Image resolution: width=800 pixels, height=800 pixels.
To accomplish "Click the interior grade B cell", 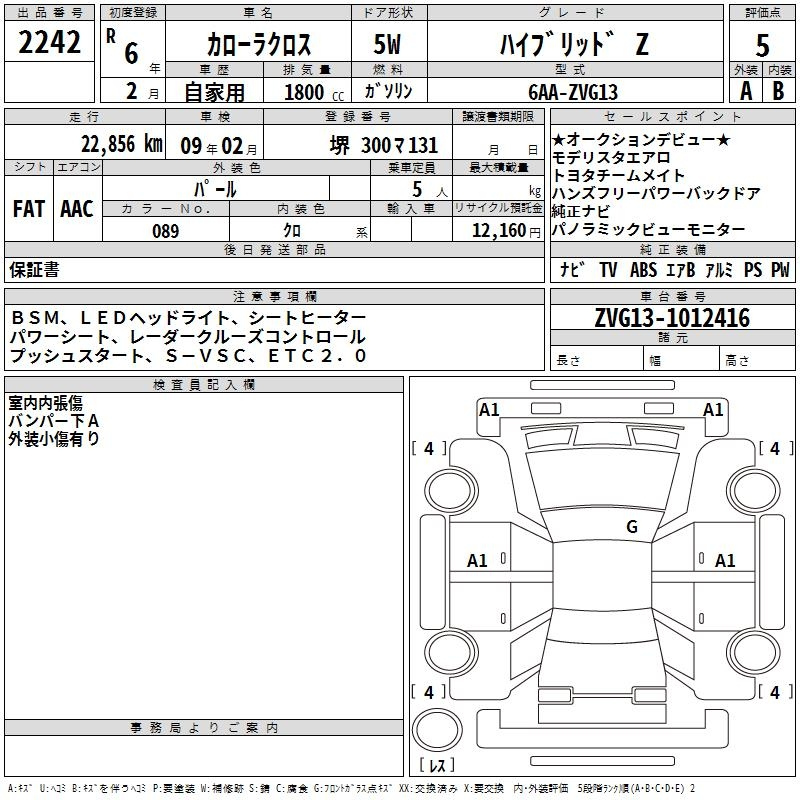I will [780, 91].
